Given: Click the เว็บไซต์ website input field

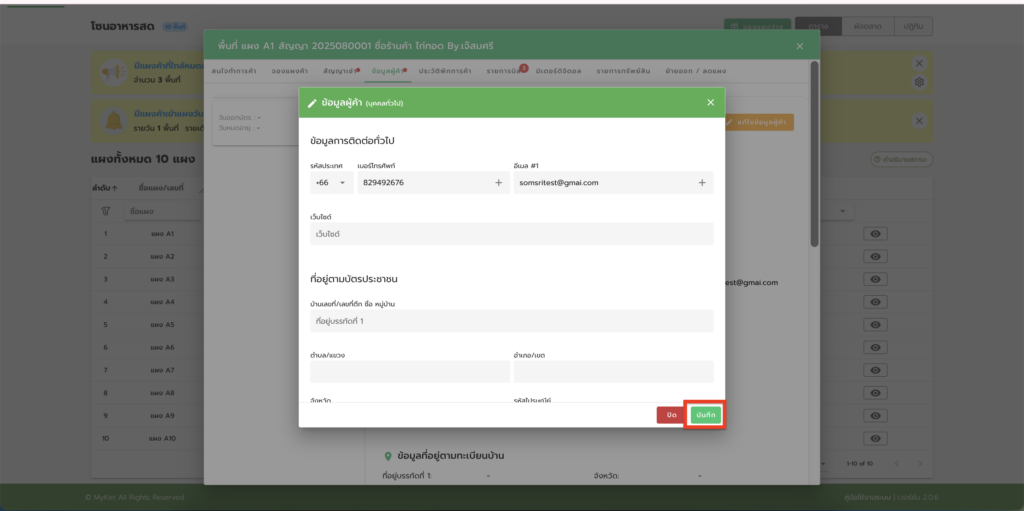Looking at the screenshot, I should (x=511, y=234).
